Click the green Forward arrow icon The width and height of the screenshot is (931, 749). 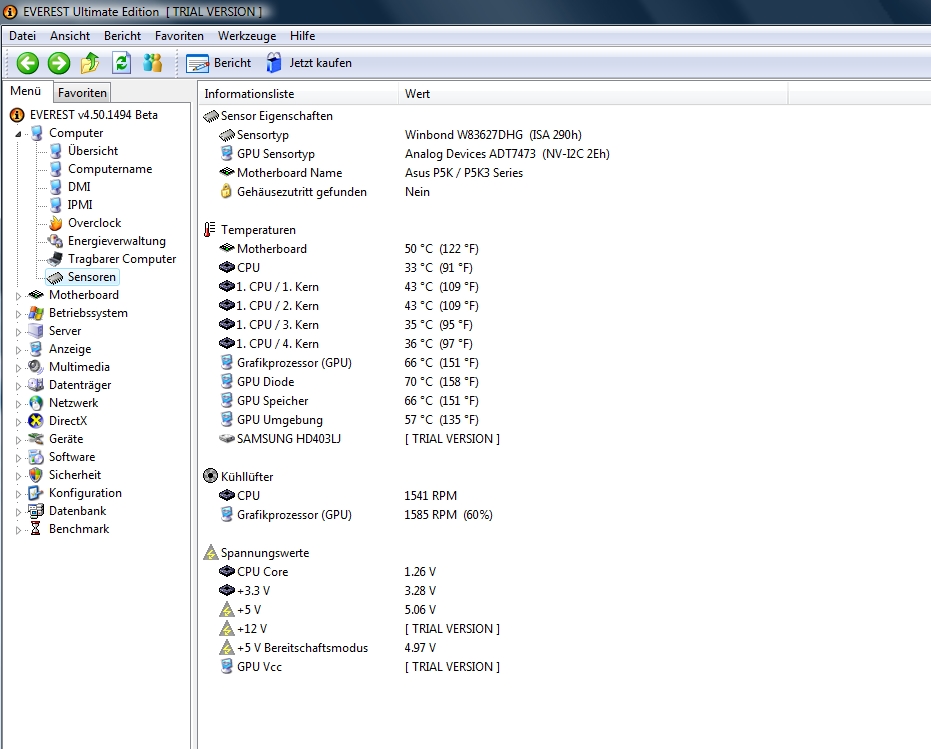click(x=58, y=63)
